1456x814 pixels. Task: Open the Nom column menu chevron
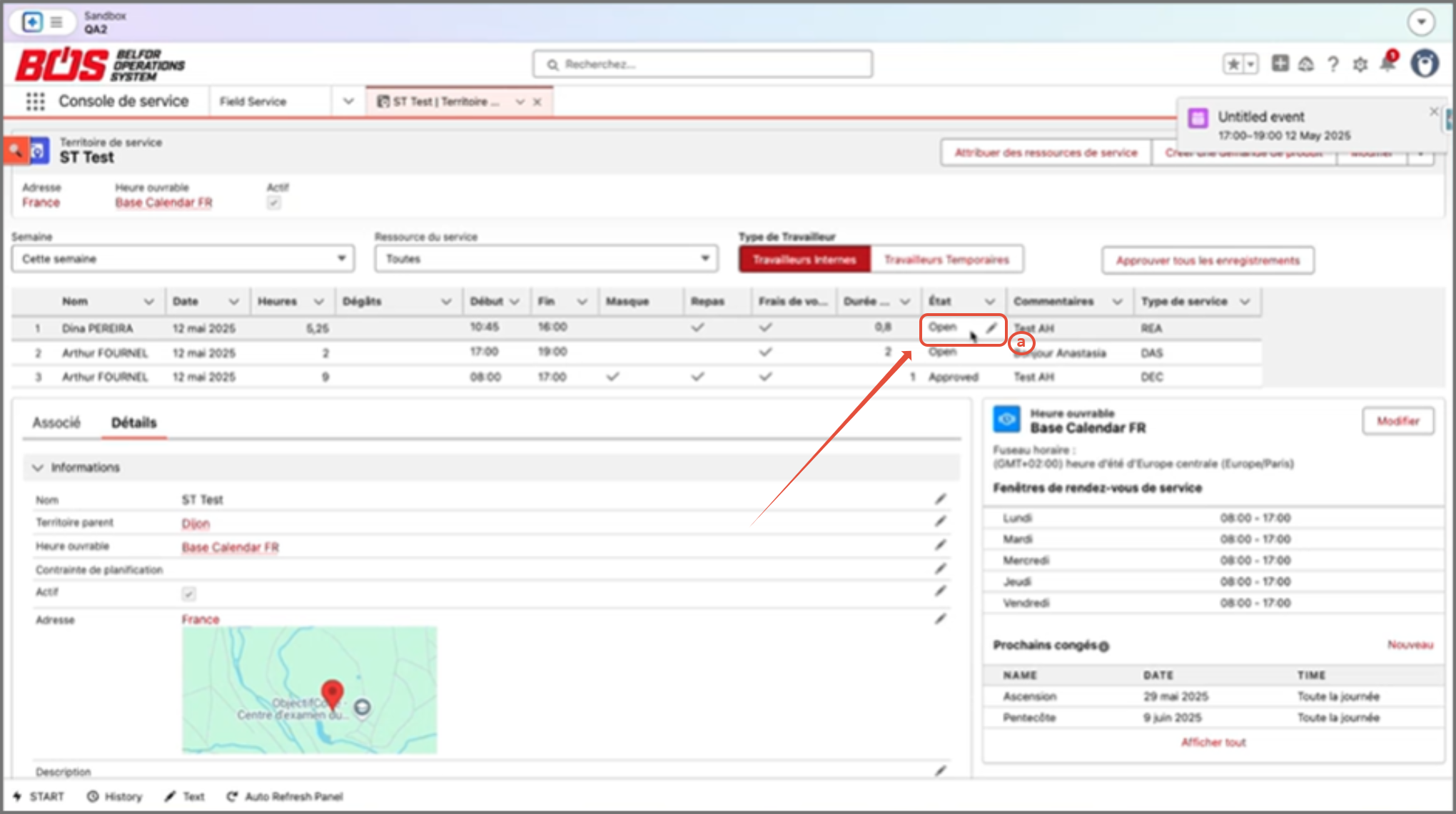tap(148, 302)
